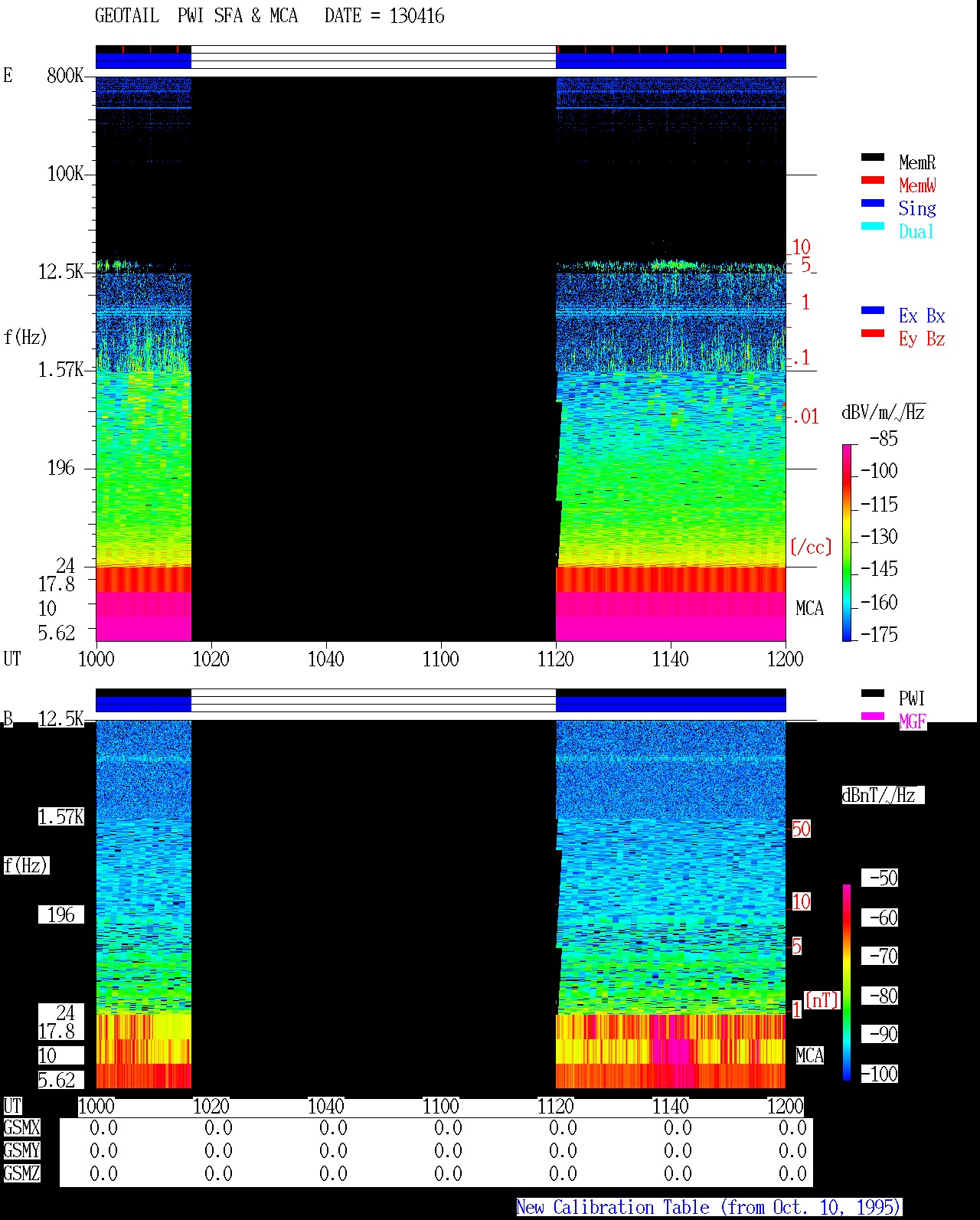Select the Dual legend label

(916, 231)
